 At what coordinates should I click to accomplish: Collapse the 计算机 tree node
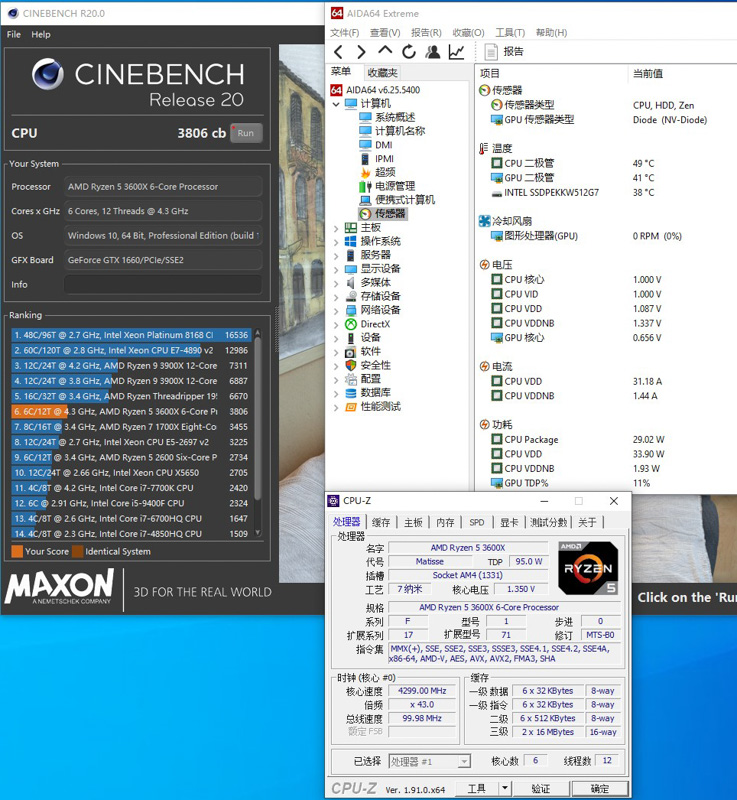[x=336, y=104]
